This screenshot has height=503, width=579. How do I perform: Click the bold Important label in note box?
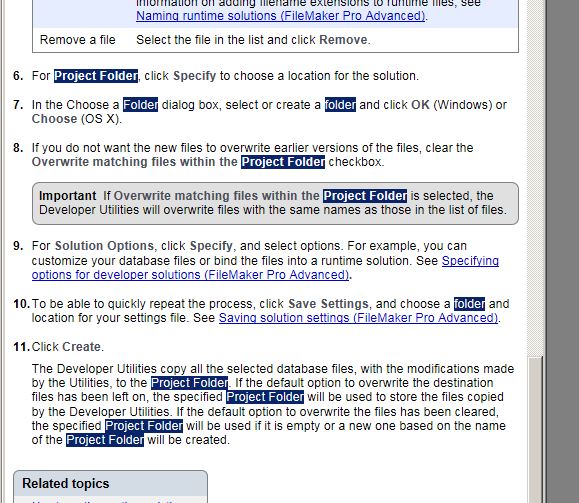[68, 196]
